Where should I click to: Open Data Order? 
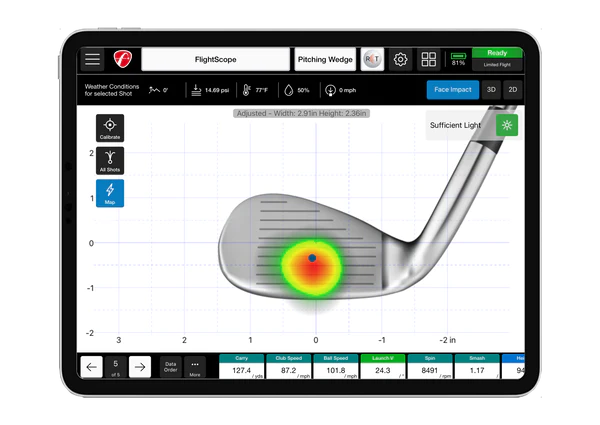171,367
